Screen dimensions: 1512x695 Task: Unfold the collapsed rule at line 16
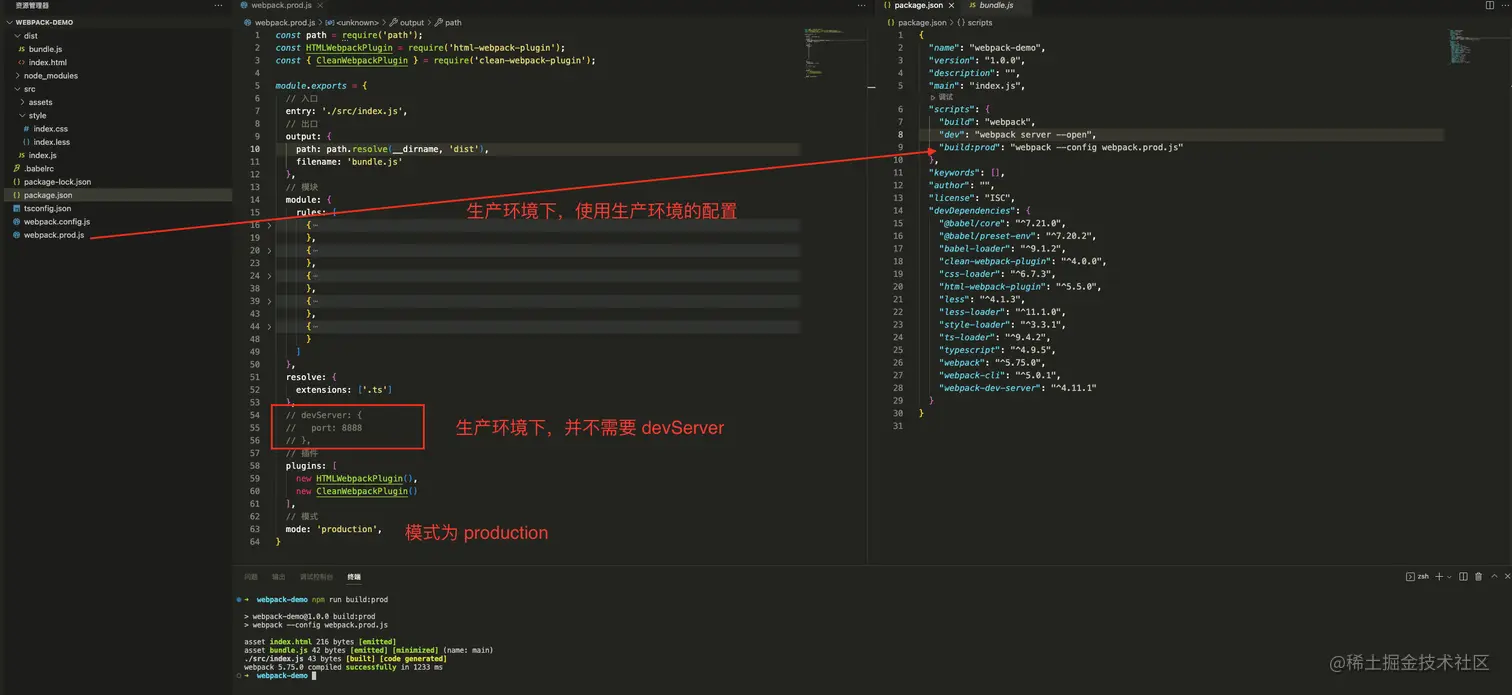pyautogui.click(x=269, y=226)
